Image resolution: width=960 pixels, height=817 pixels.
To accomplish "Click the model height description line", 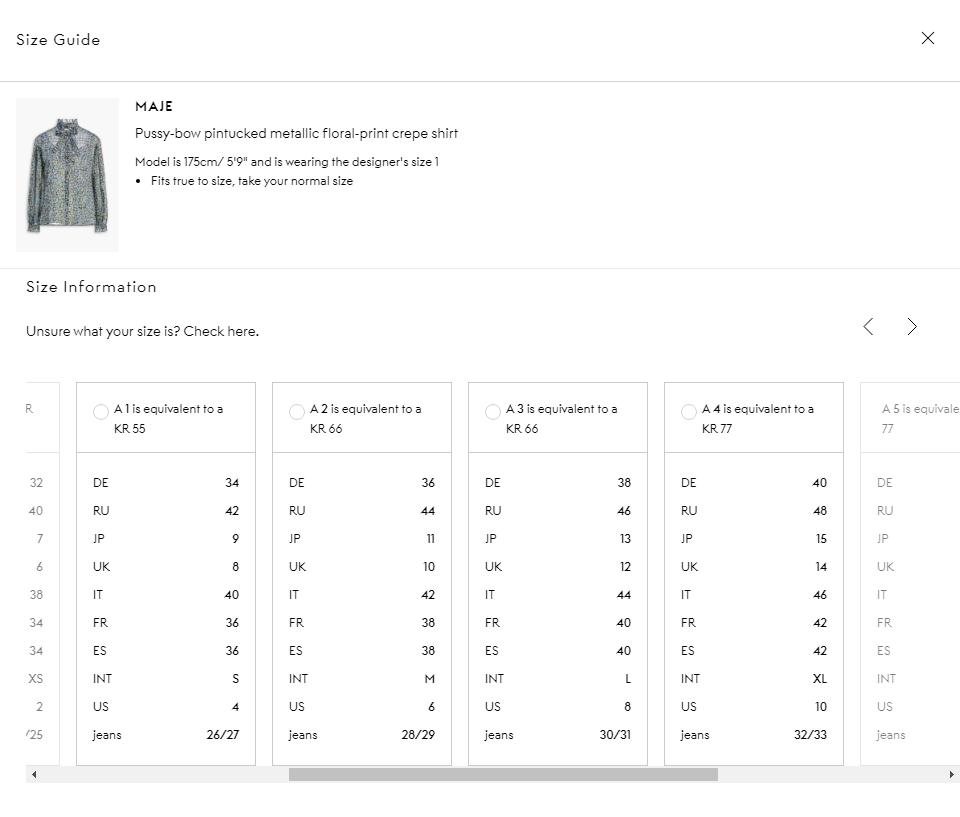I will pos(287,162).
